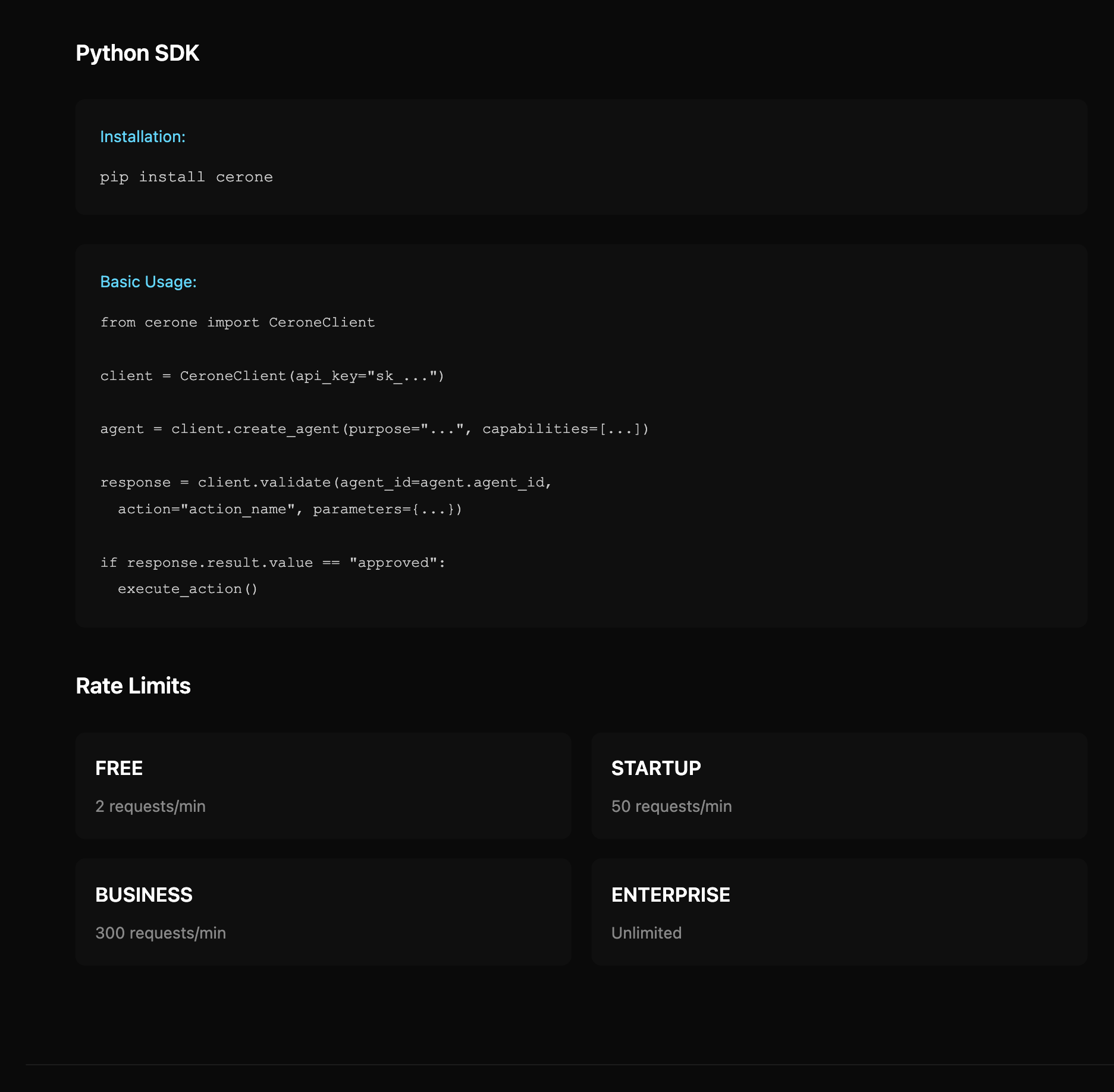Click the Unlimited text in Enterprise card

coord(647,933)
